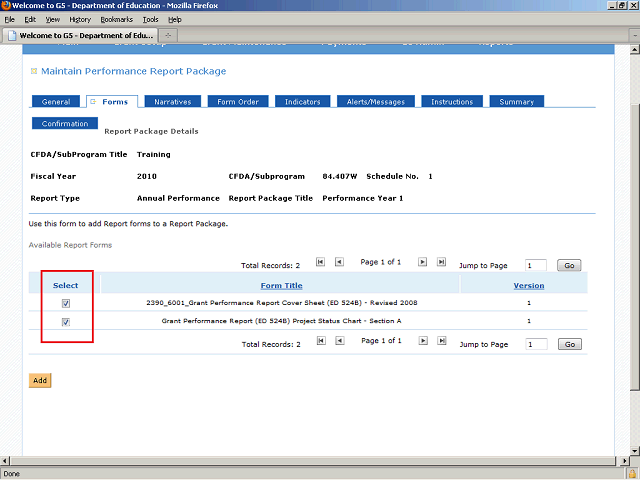Click first page icon in bottom pager
The height and width of the screenshot is (480, 640).
(x=321, y=341)
